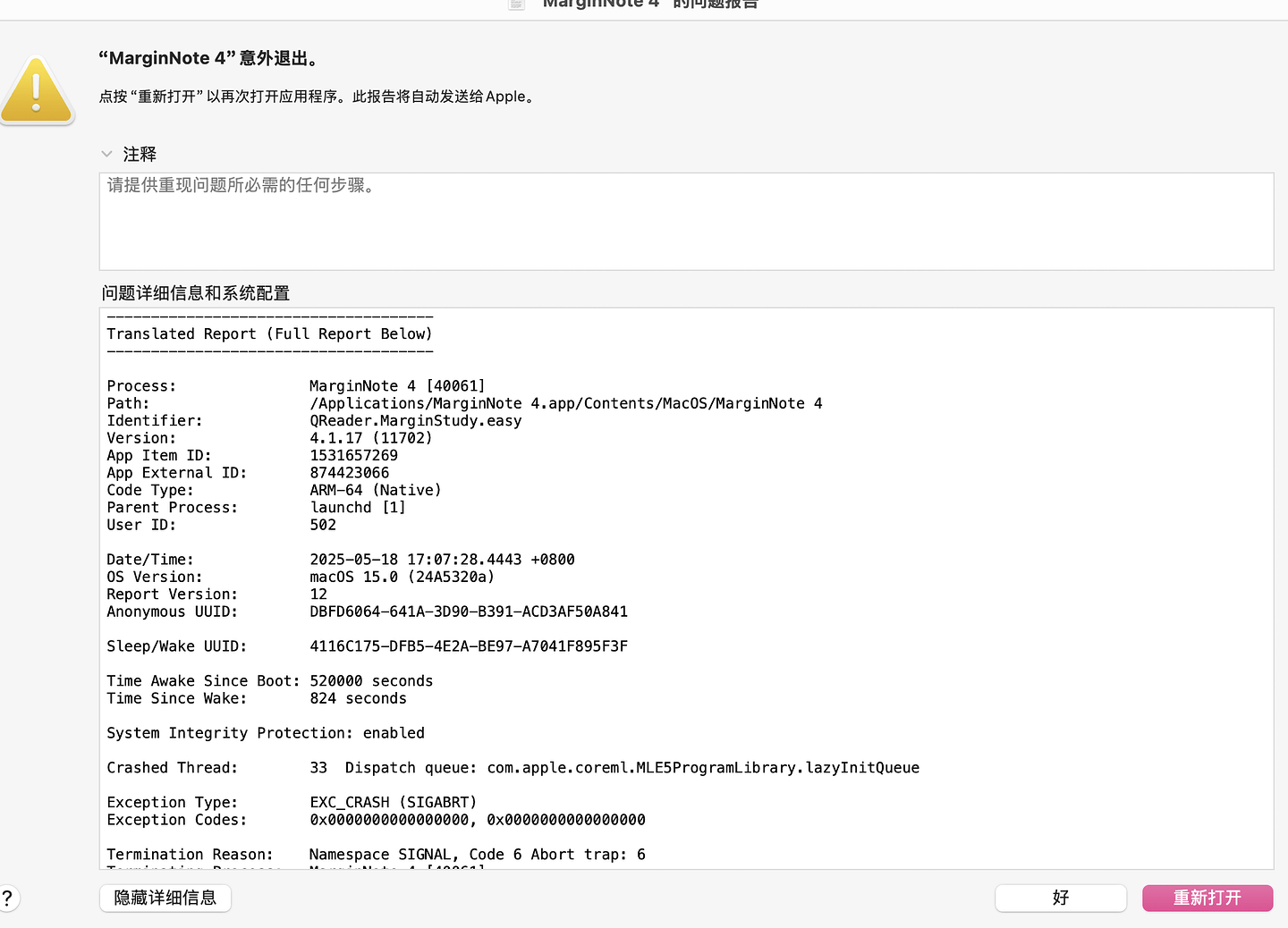Screen dimensions: 1288x928
Task: Click process value 'MarginNote 4 [40061]'
Action: pyautogui.click(x=397, y=386)
